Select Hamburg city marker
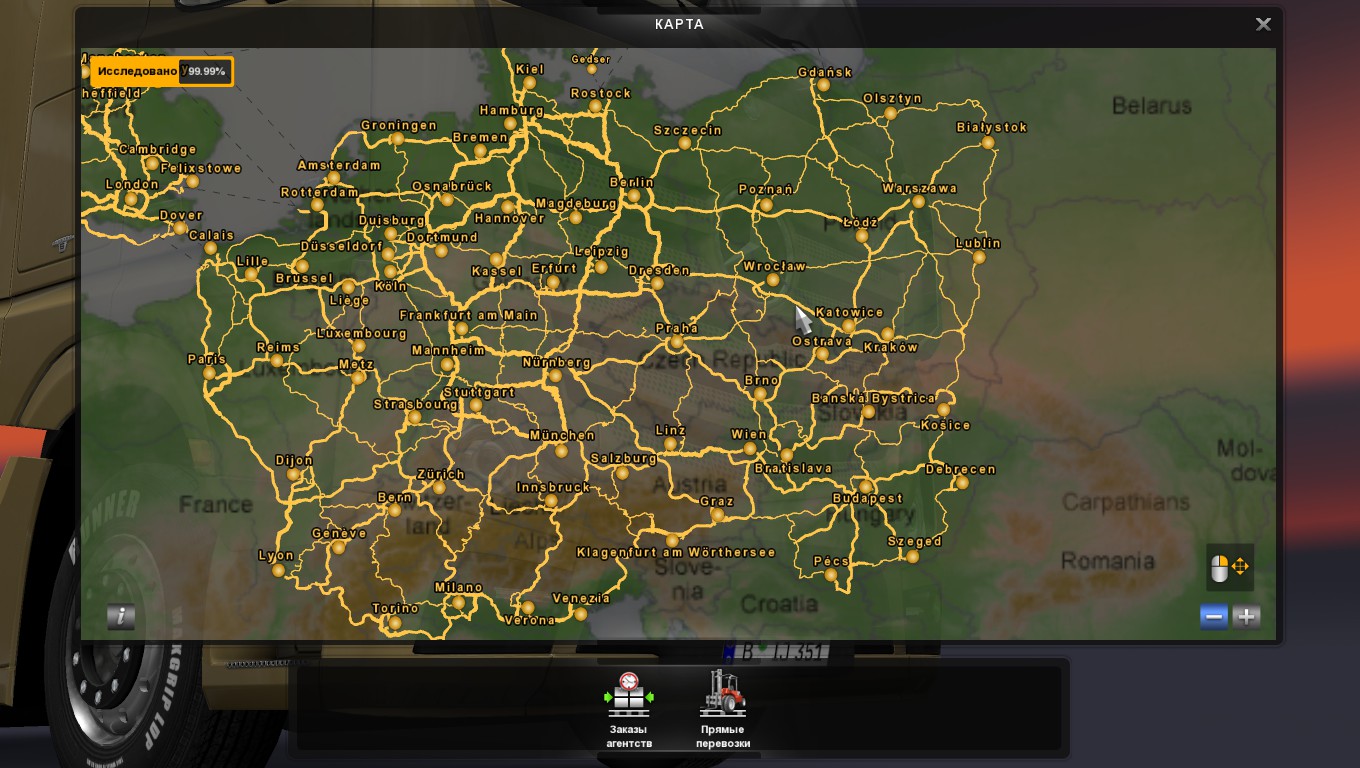The width and height of the screenshot is (1360, 768). coord(511,124)
